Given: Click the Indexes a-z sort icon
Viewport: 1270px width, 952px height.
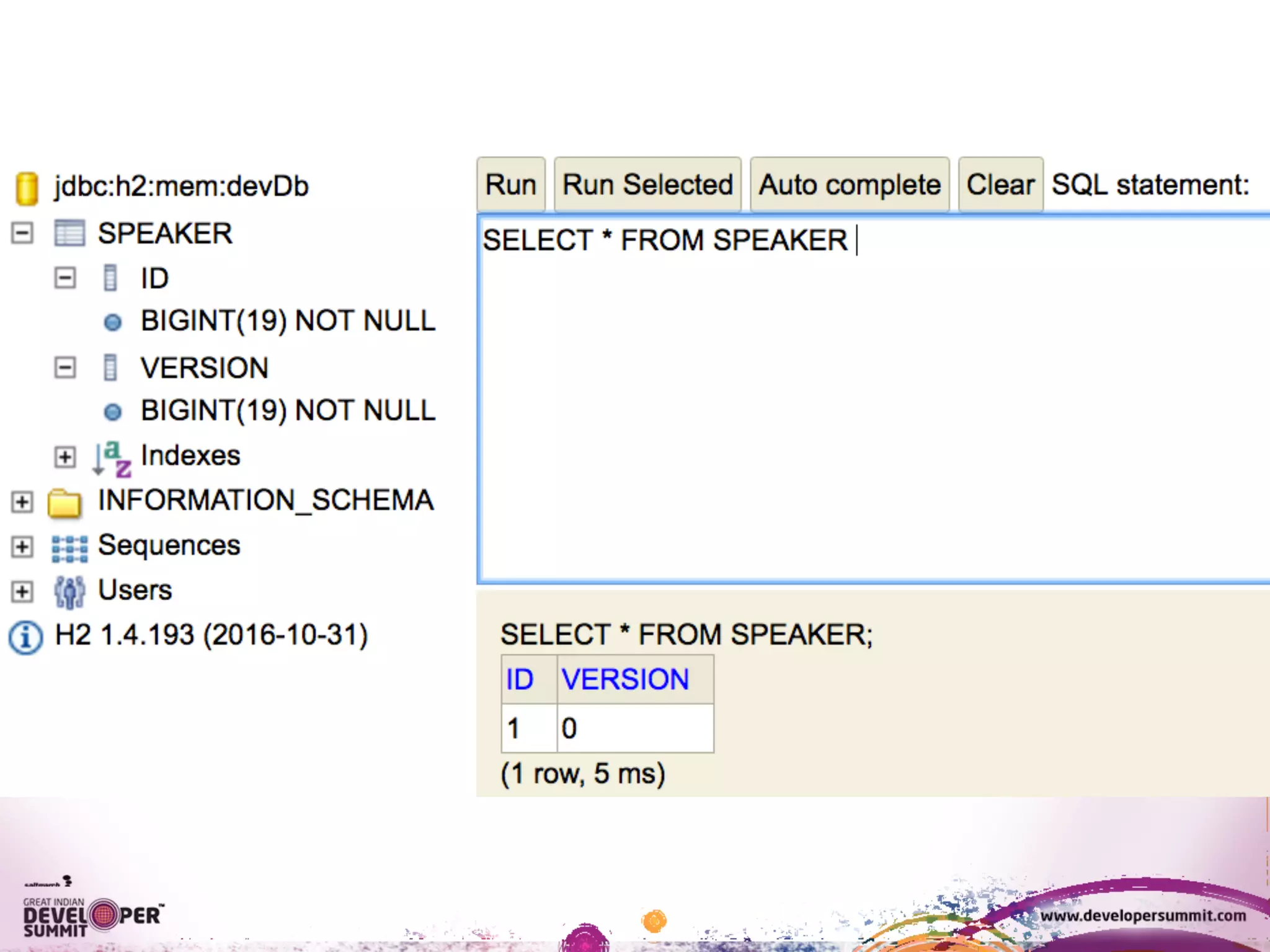Looking at the screenshot, I should (112, 457).
